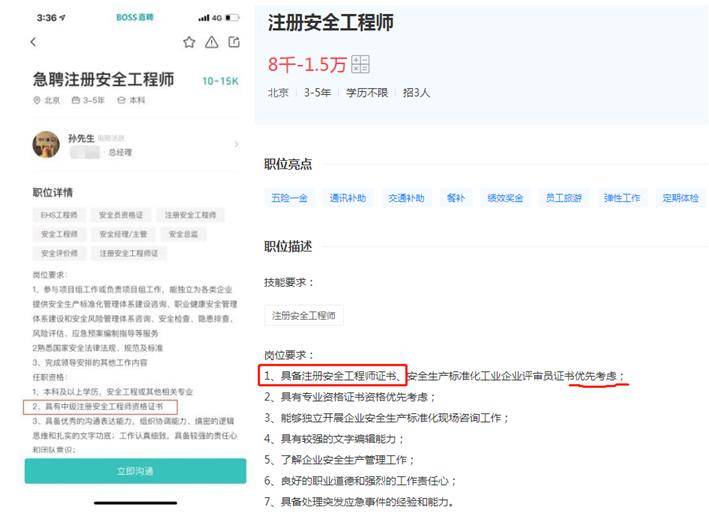Viewport: 709px width, 523px height.
Task: Expand recruiter profile chevron
Action: click(236, 144)
